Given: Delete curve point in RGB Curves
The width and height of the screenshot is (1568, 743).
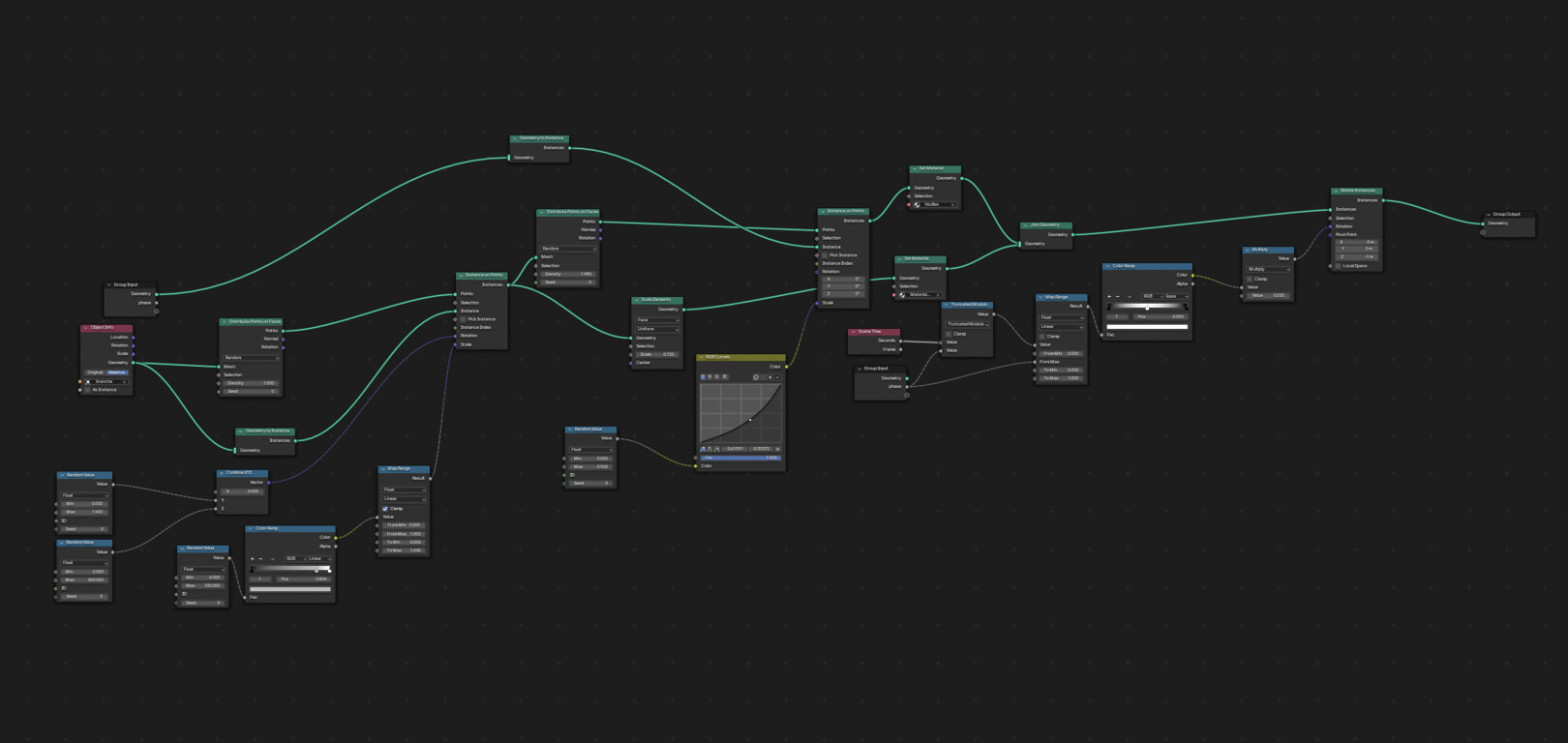Looking at the screenshot, I should (x=777, y=449).
